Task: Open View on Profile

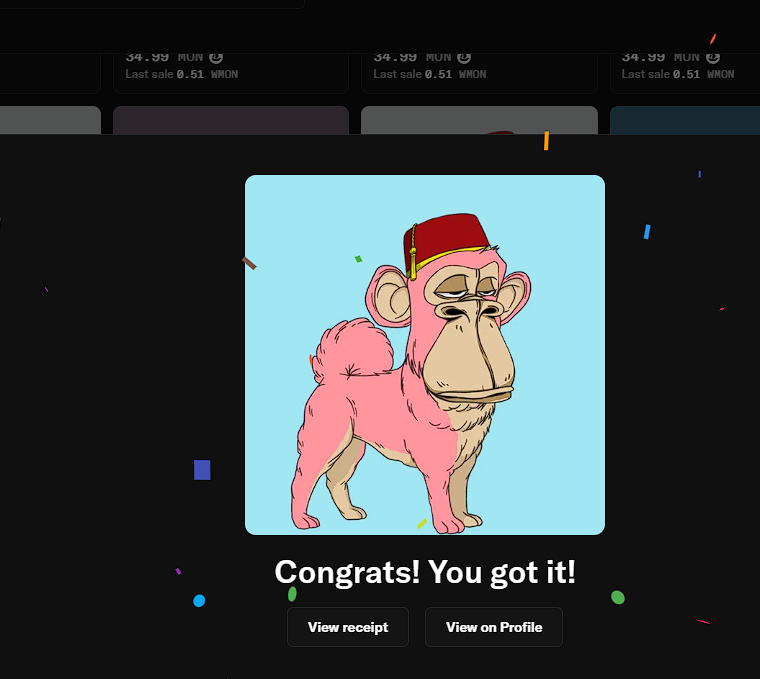Action: (493, 627)
